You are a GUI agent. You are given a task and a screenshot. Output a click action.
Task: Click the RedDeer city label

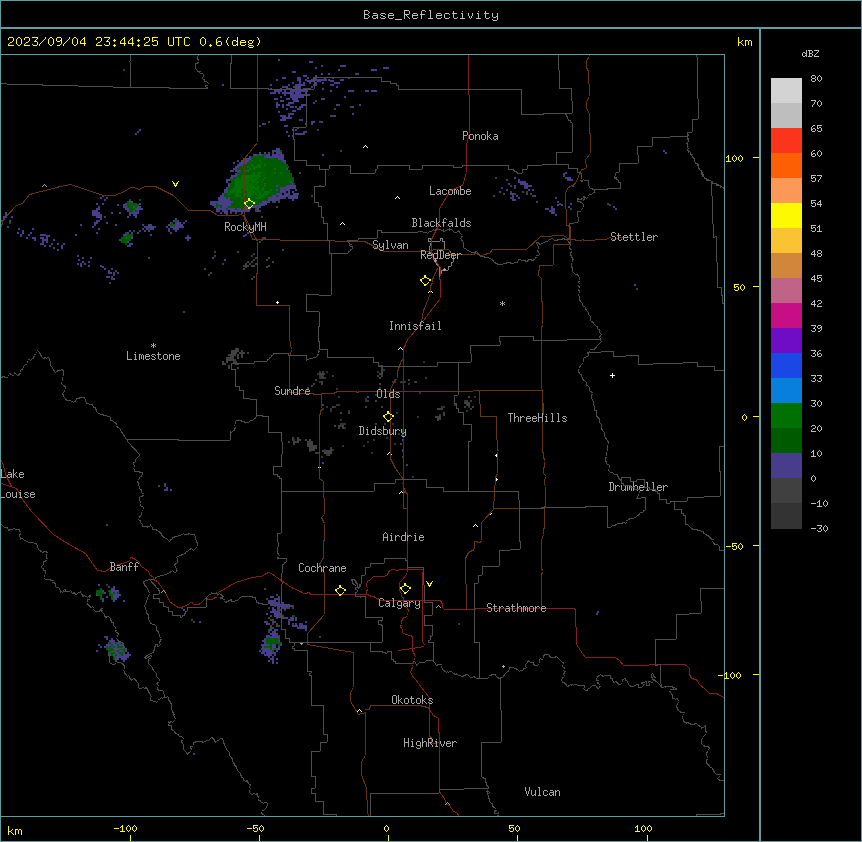[440, 255]
